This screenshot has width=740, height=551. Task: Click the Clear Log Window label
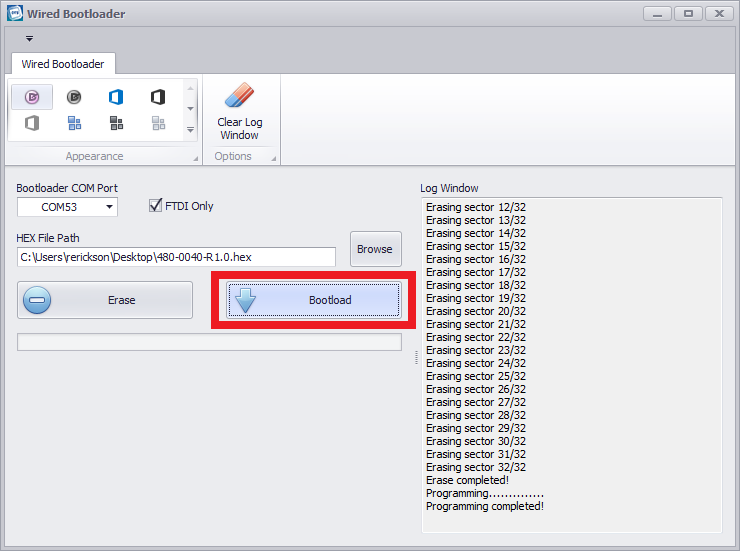(x=240, y=129)
